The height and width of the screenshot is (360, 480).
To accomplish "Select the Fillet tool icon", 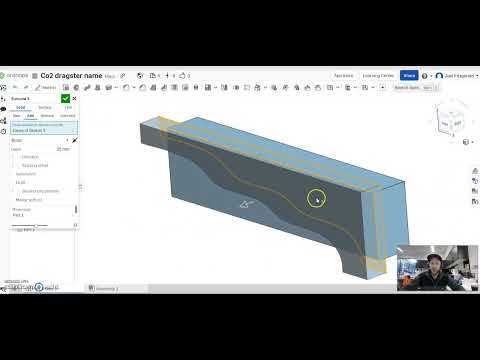I will (126, 87).
